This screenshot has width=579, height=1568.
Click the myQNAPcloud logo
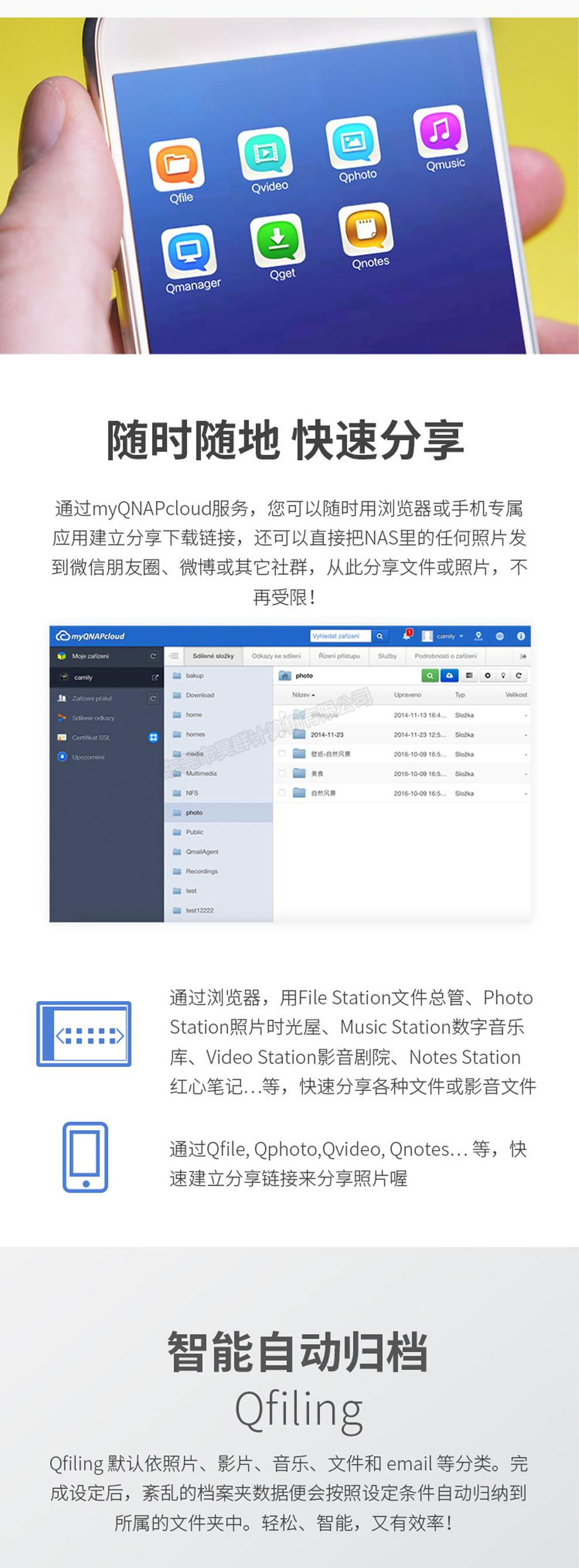click(90, 636)
